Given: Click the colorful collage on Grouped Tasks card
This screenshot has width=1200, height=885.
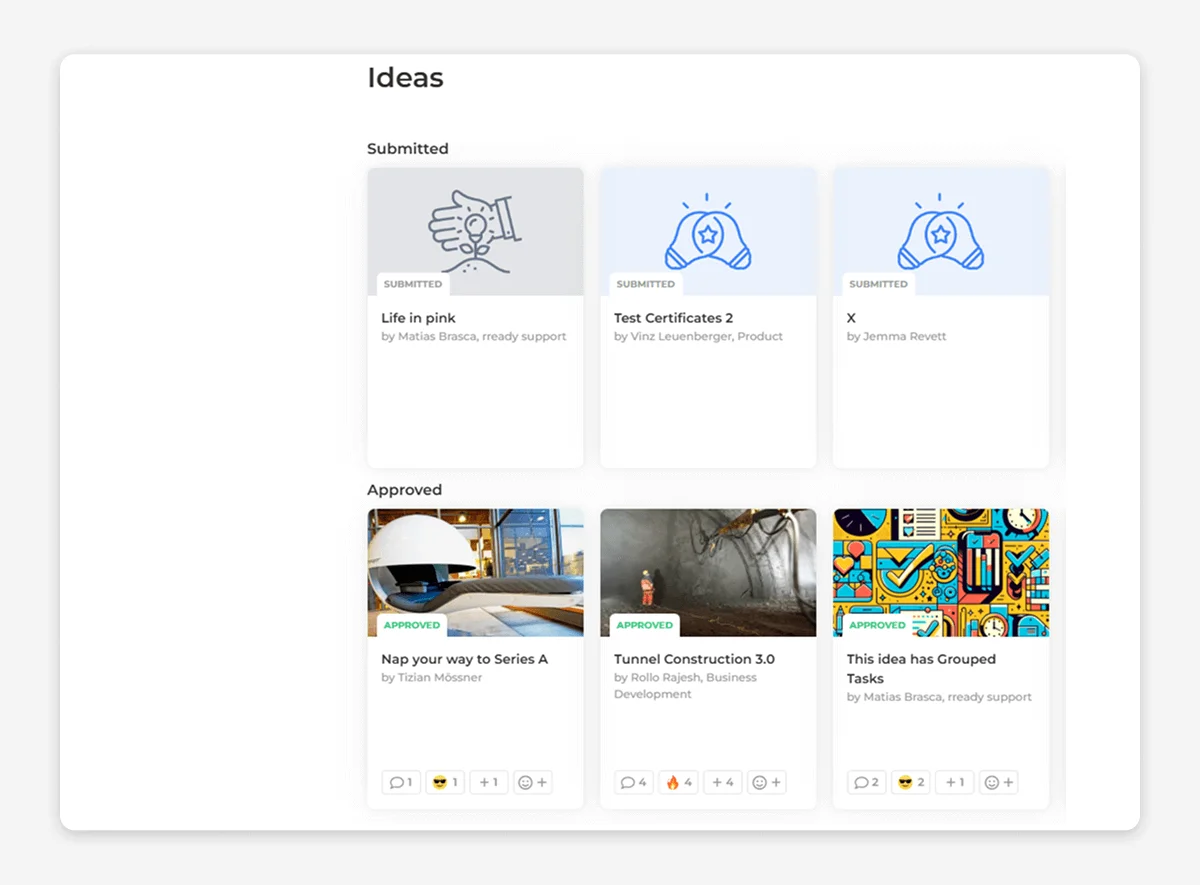Looking at the screenshot, I should (941, 565).
